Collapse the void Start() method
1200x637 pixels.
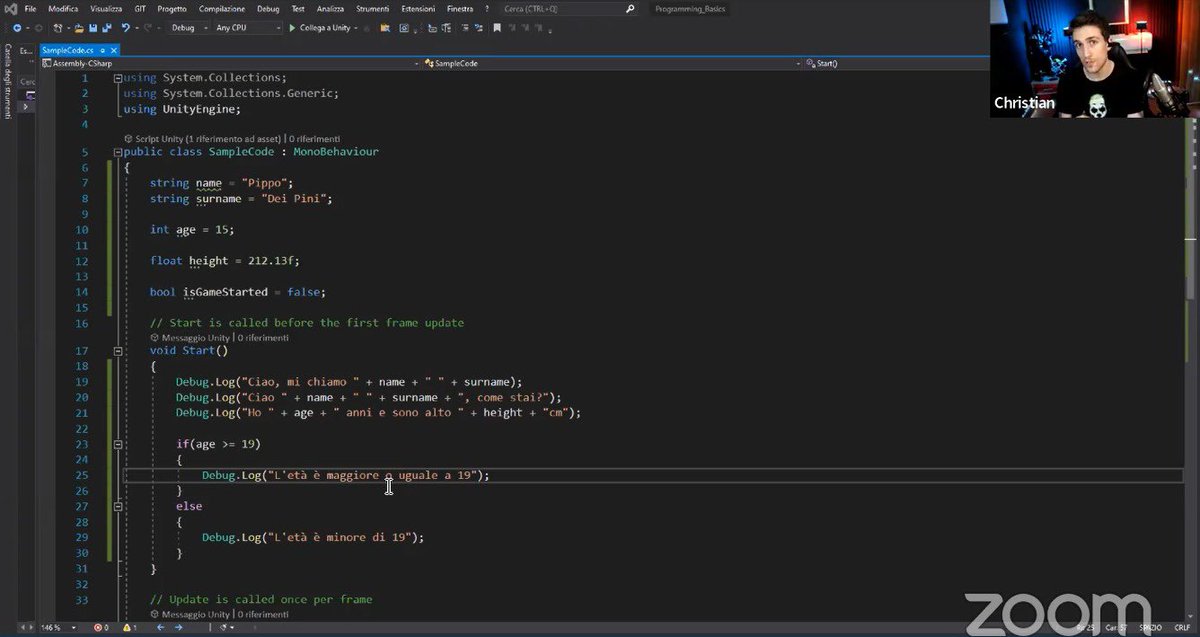point(118,351)
